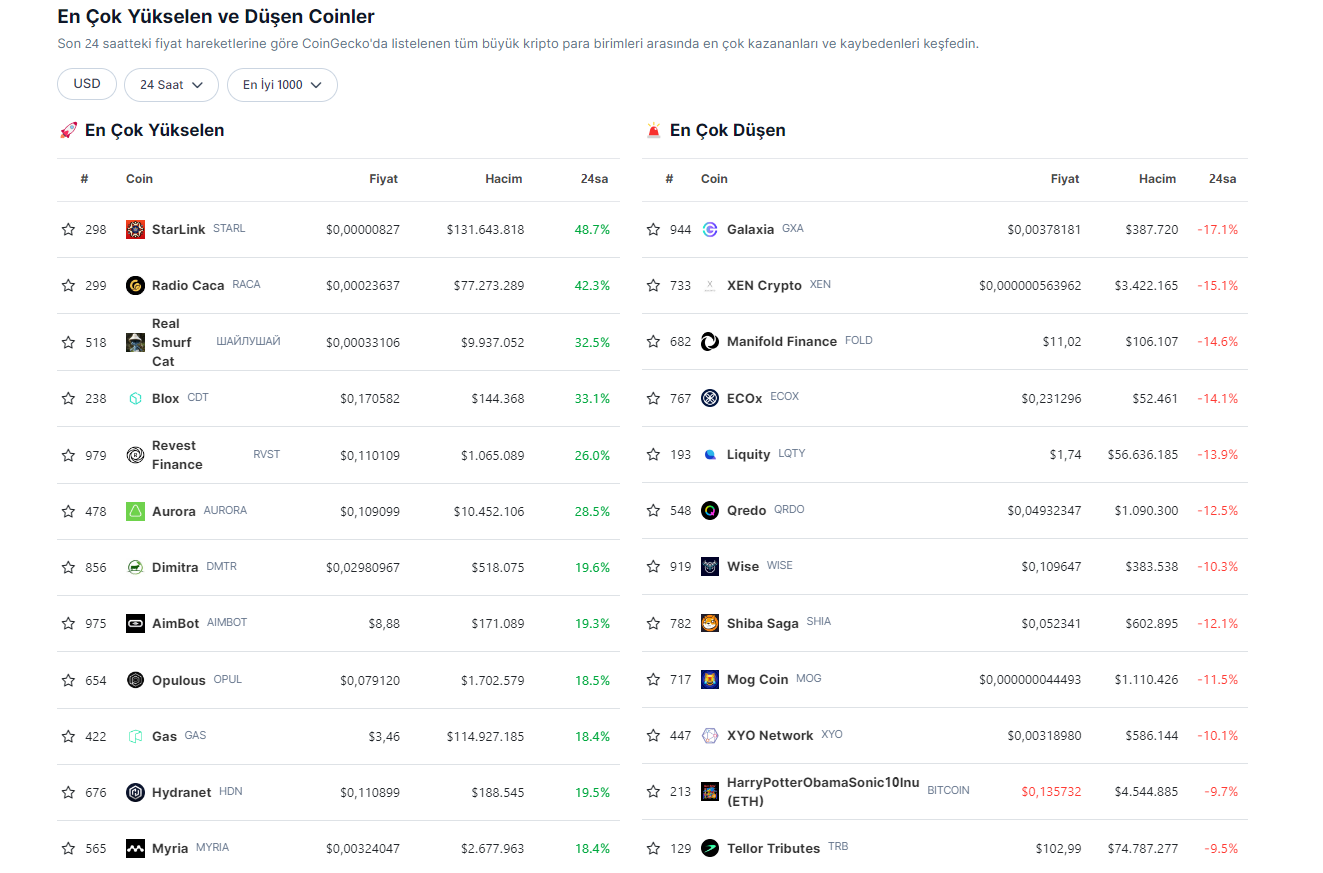Select the USD currency selector

pos(87,84)
